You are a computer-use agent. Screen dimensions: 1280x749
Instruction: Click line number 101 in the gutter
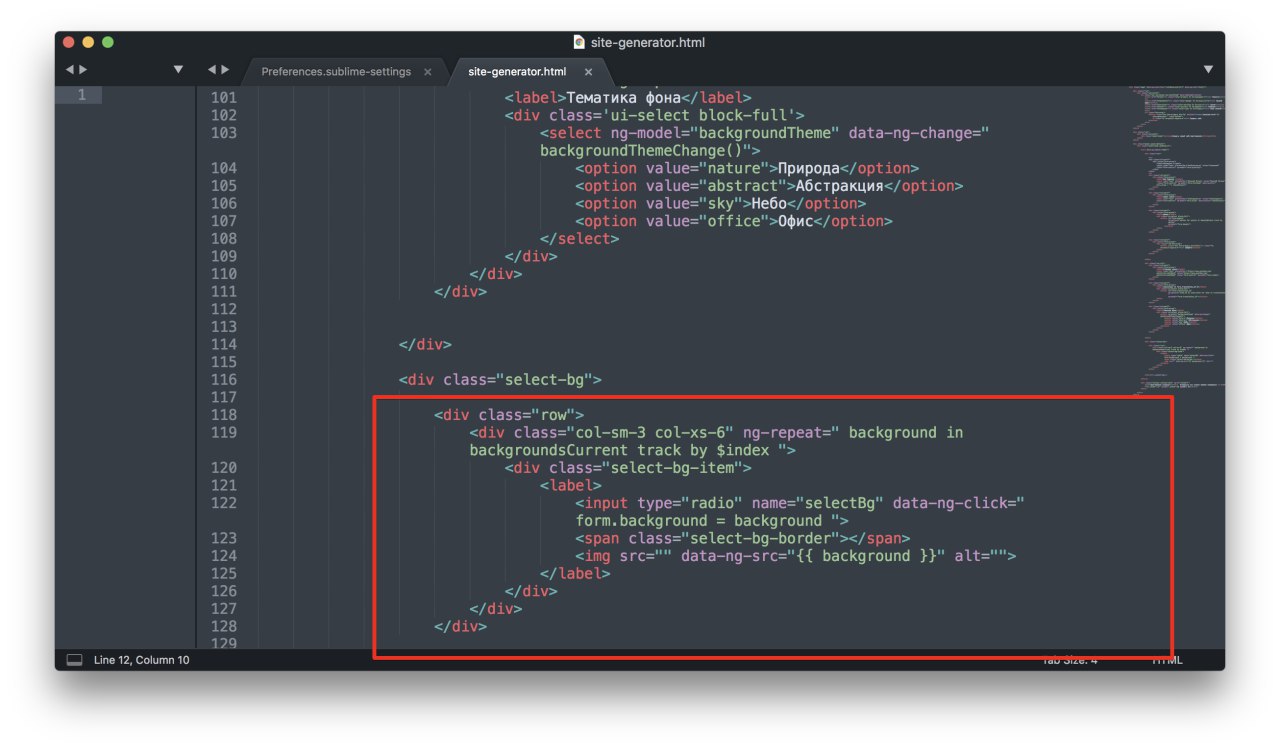pos(224,98)
